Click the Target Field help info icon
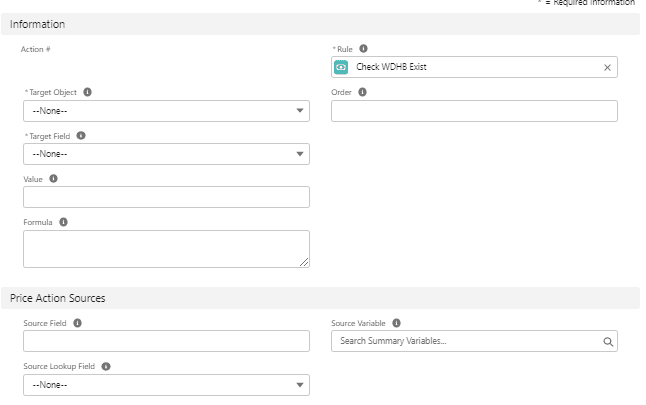Image resolution: width=646 pixels, height=405 pixels. (81, 135)
